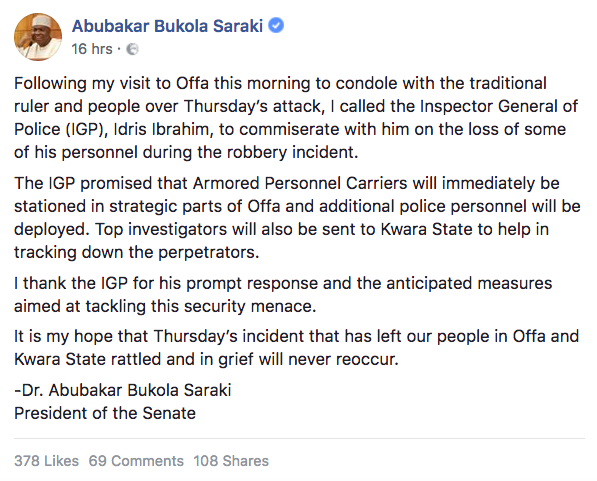Click the phrase robbery incident
The width and height of the screenshot is (597, 481).
click(x=292, y=152)
